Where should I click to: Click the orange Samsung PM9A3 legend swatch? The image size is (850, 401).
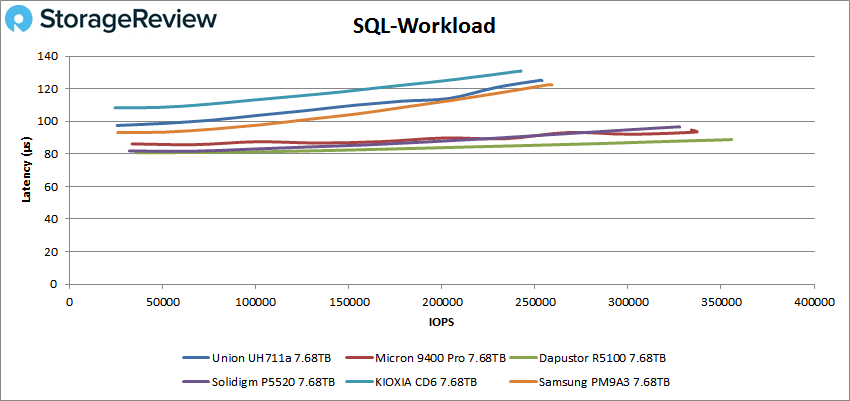(x=523, y=383)
